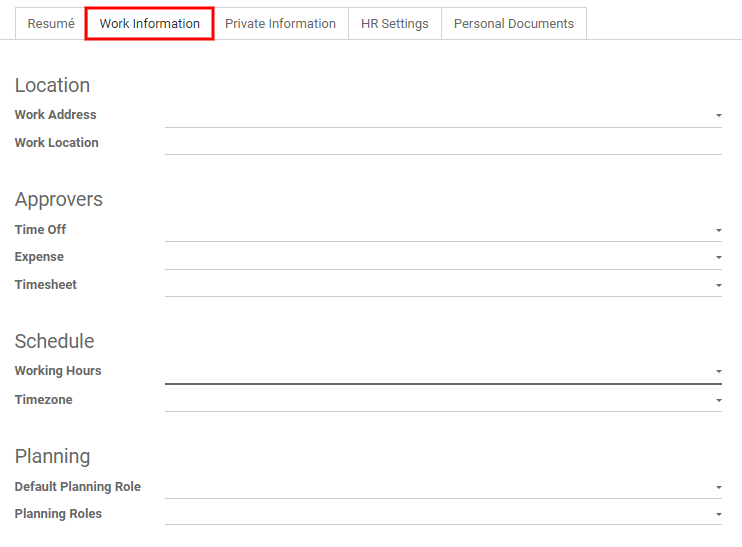The image size is (742, 547).
Task: Switch to the Private Information tab
Action: (280, 24)
